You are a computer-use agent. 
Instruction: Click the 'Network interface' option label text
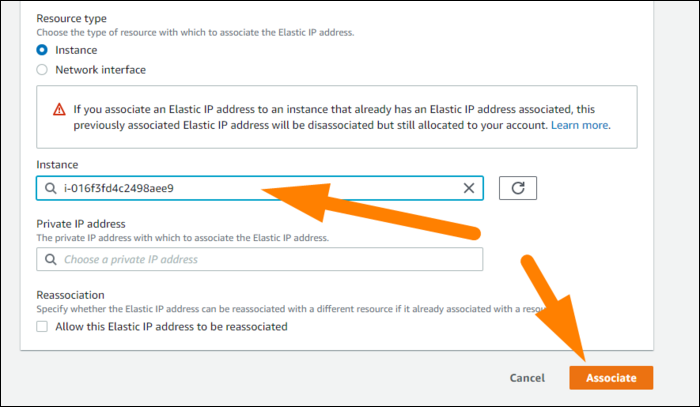tap(103, 70)
